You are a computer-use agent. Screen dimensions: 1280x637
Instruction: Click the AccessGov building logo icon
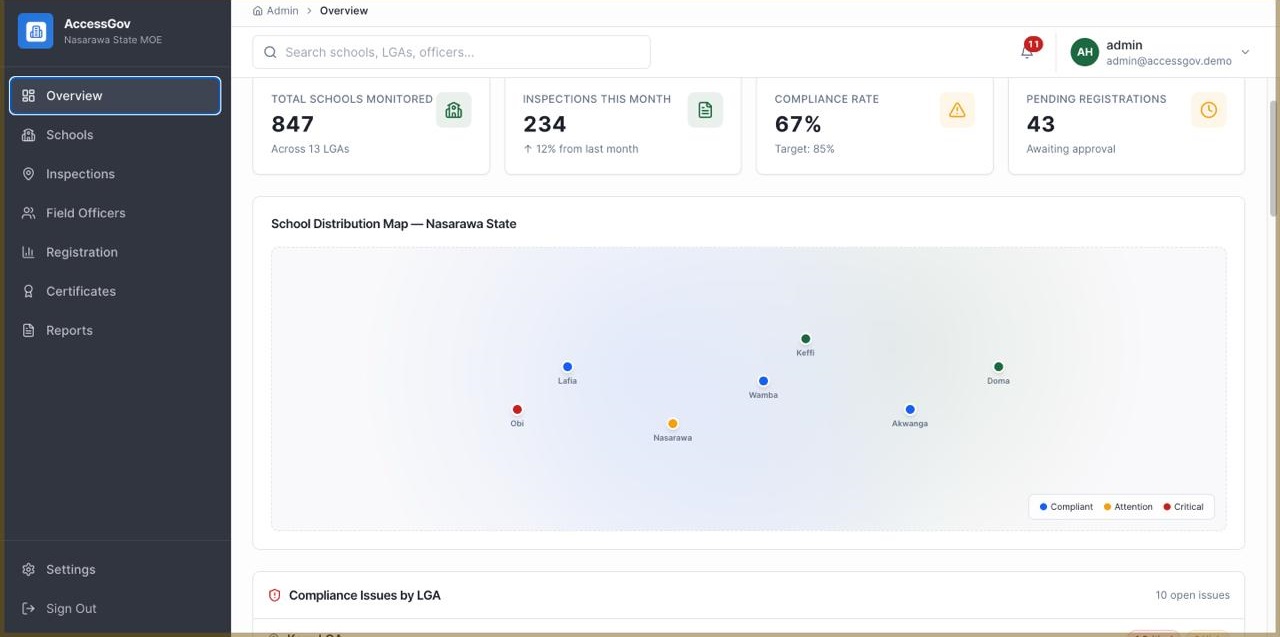coord(36,31)
